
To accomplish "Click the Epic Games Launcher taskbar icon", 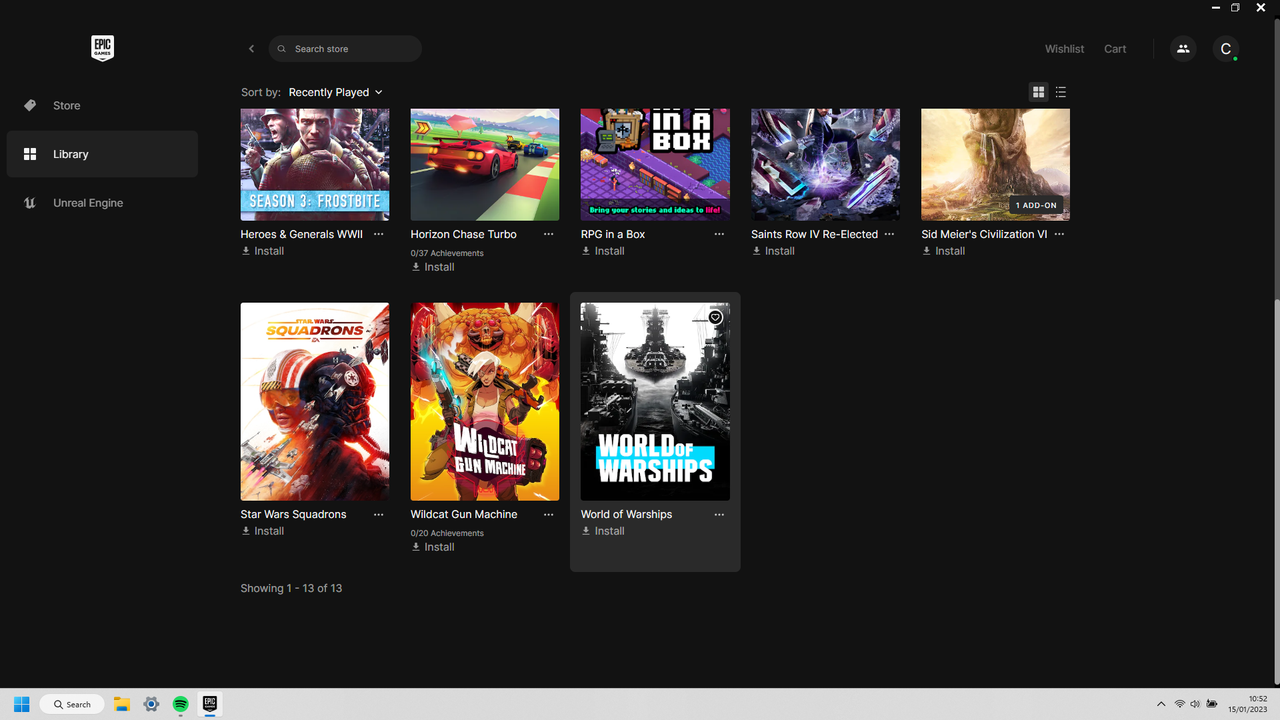I will click(210, 704).
